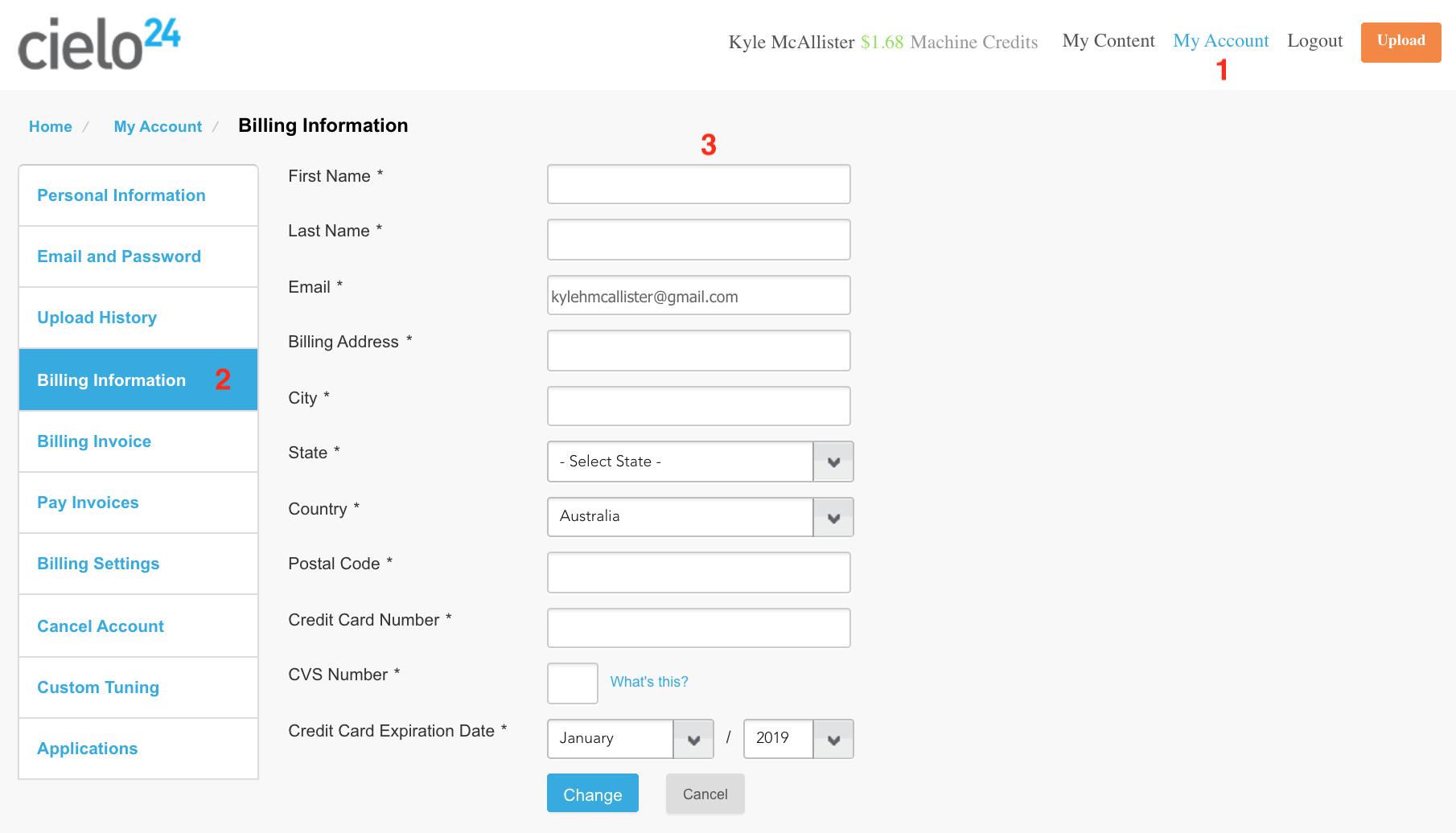1456x833 pixels.
Task: Go to Home breadcrumb link
Action: pyautogui.click(x=51, y=126)
